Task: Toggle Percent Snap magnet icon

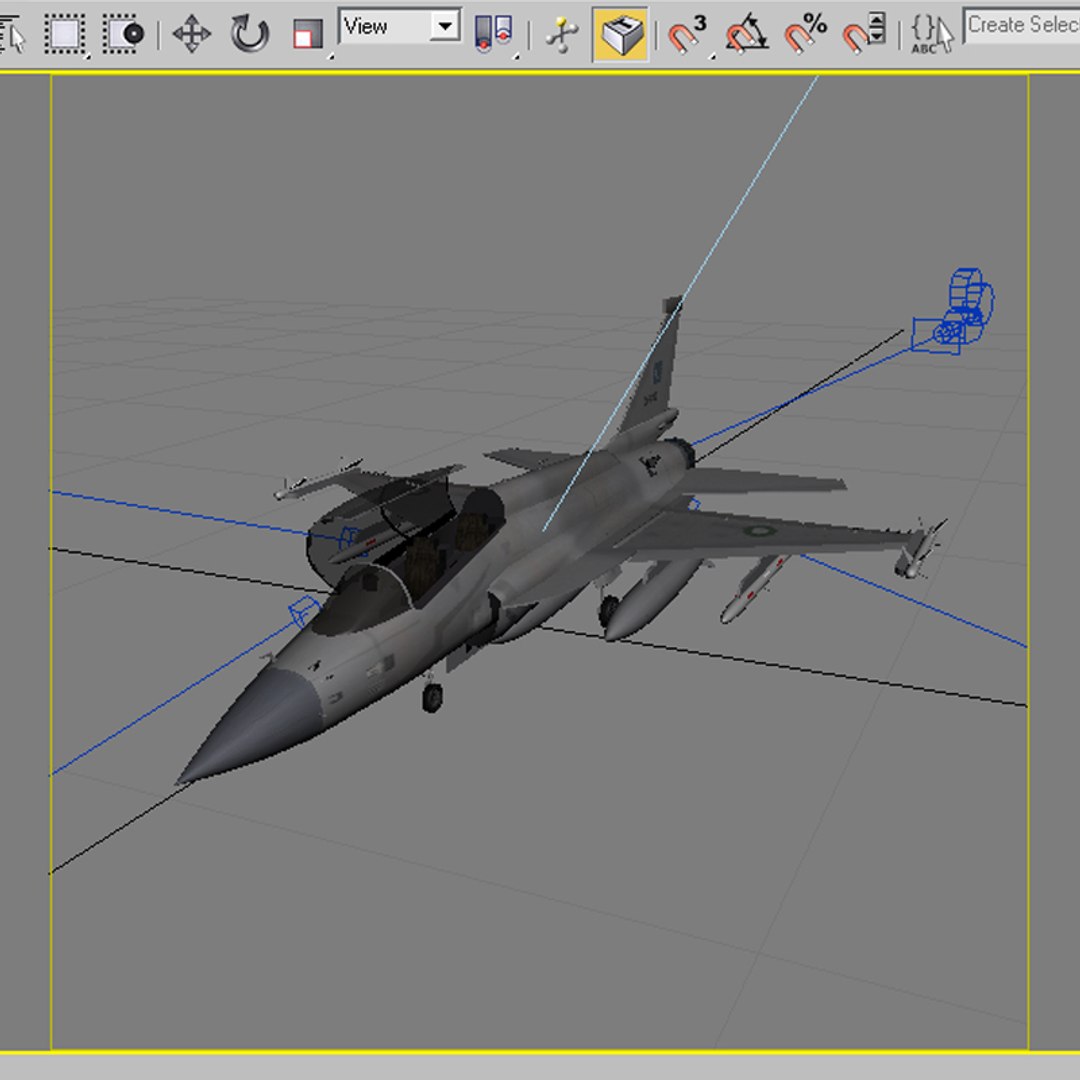Action: pos(805,34)
